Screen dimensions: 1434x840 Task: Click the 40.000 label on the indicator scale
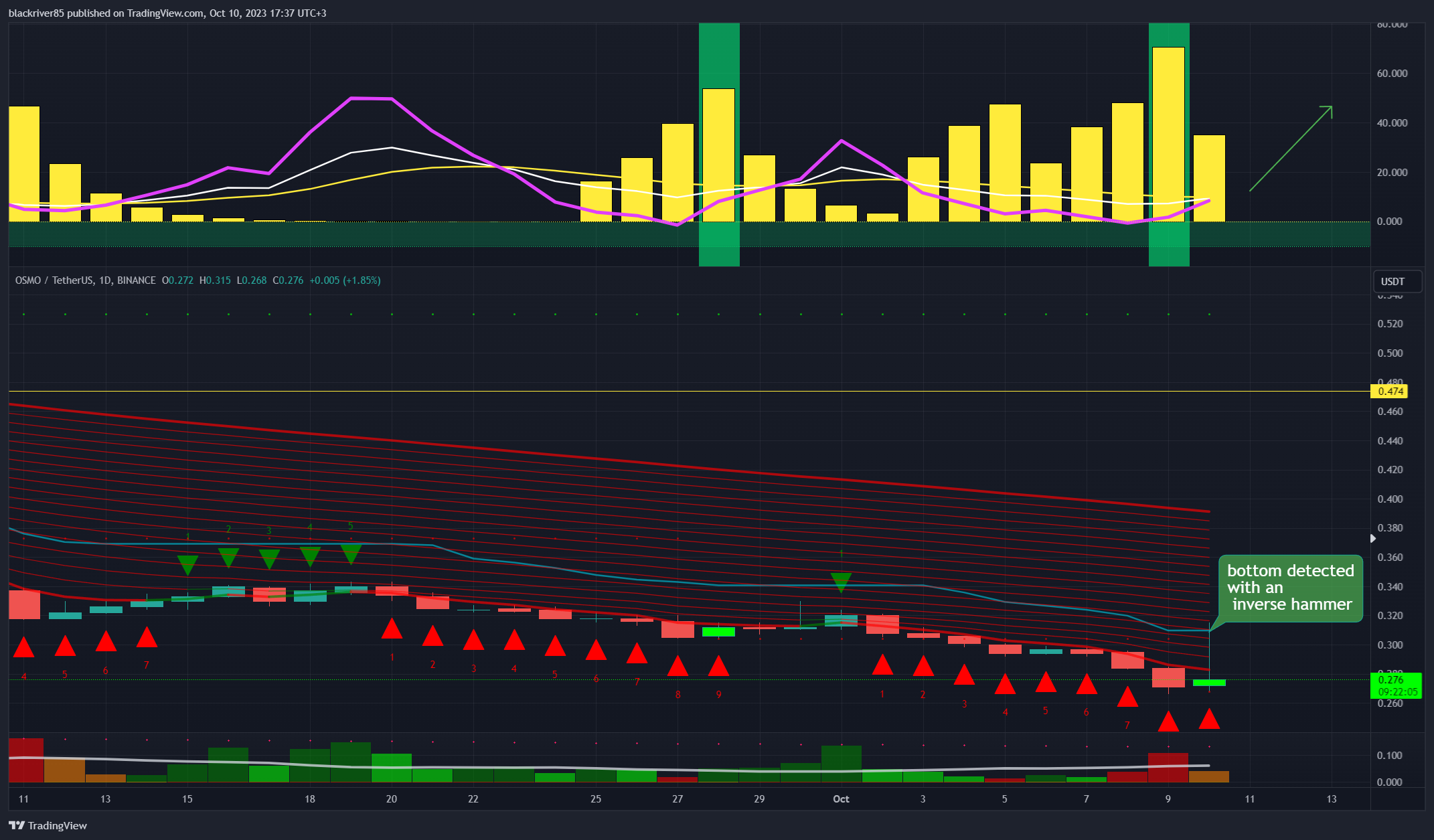tap(1392, 123)
